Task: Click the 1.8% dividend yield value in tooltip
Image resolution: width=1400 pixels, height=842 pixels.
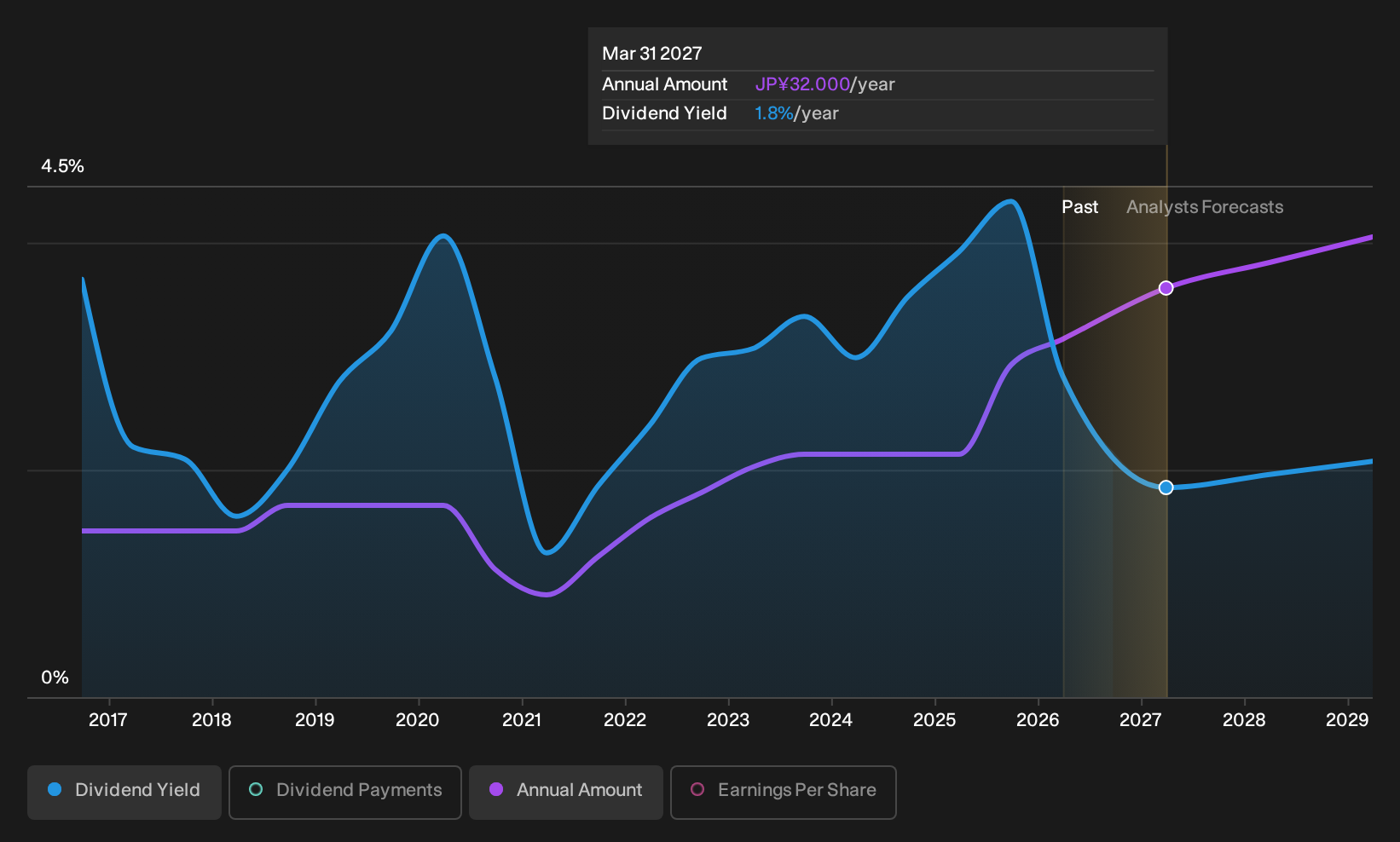Action: (774, 113)
